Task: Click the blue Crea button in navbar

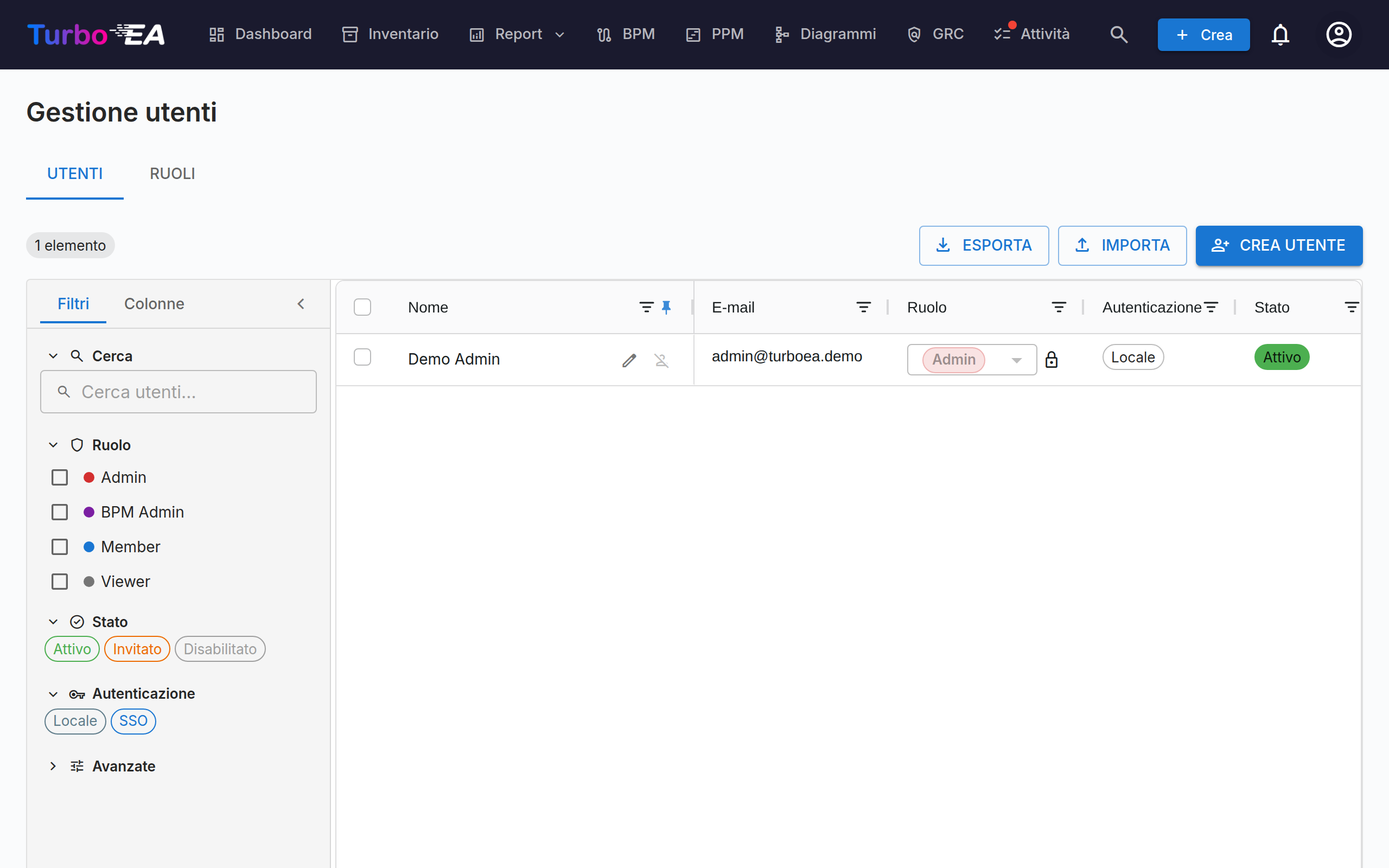Action: [1203, 34]
